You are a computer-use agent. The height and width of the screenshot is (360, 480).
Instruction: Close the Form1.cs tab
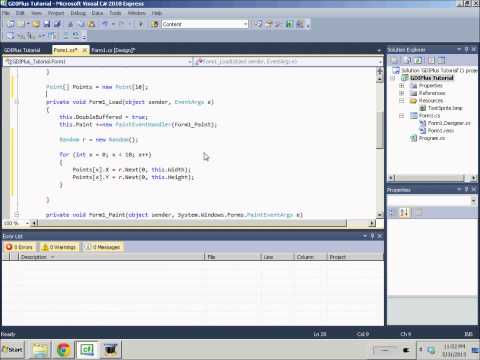(85, 50)
